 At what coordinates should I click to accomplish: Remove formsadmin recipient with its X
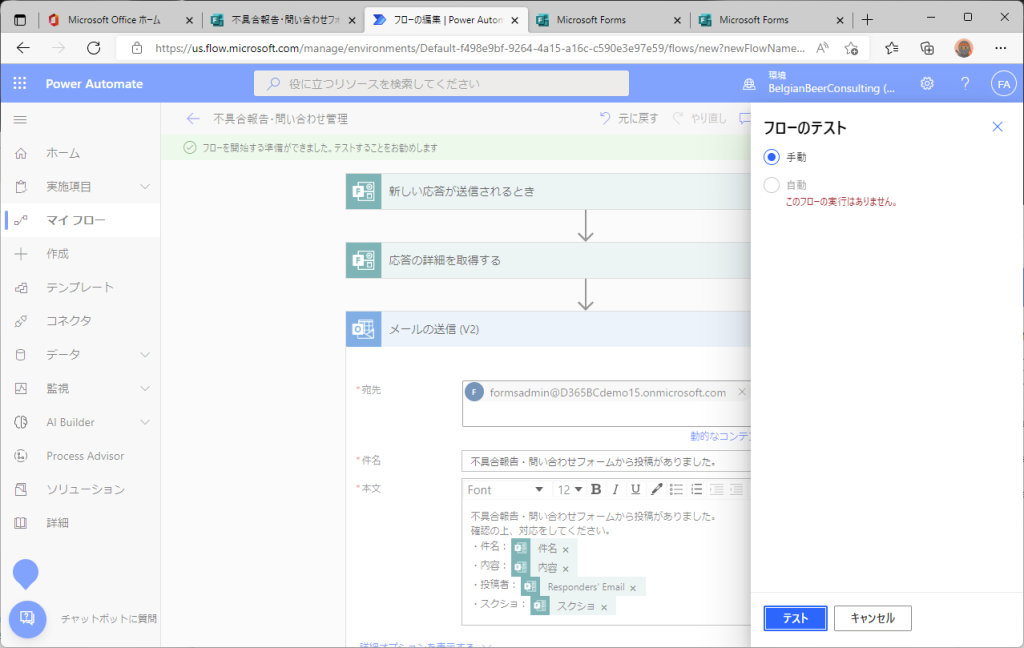click(x=742, y=392)
